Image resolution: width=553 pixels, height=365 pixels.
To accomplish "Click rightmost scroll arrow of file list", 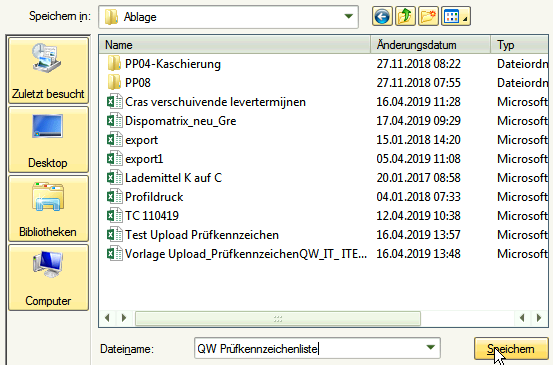I will (539, 318).
